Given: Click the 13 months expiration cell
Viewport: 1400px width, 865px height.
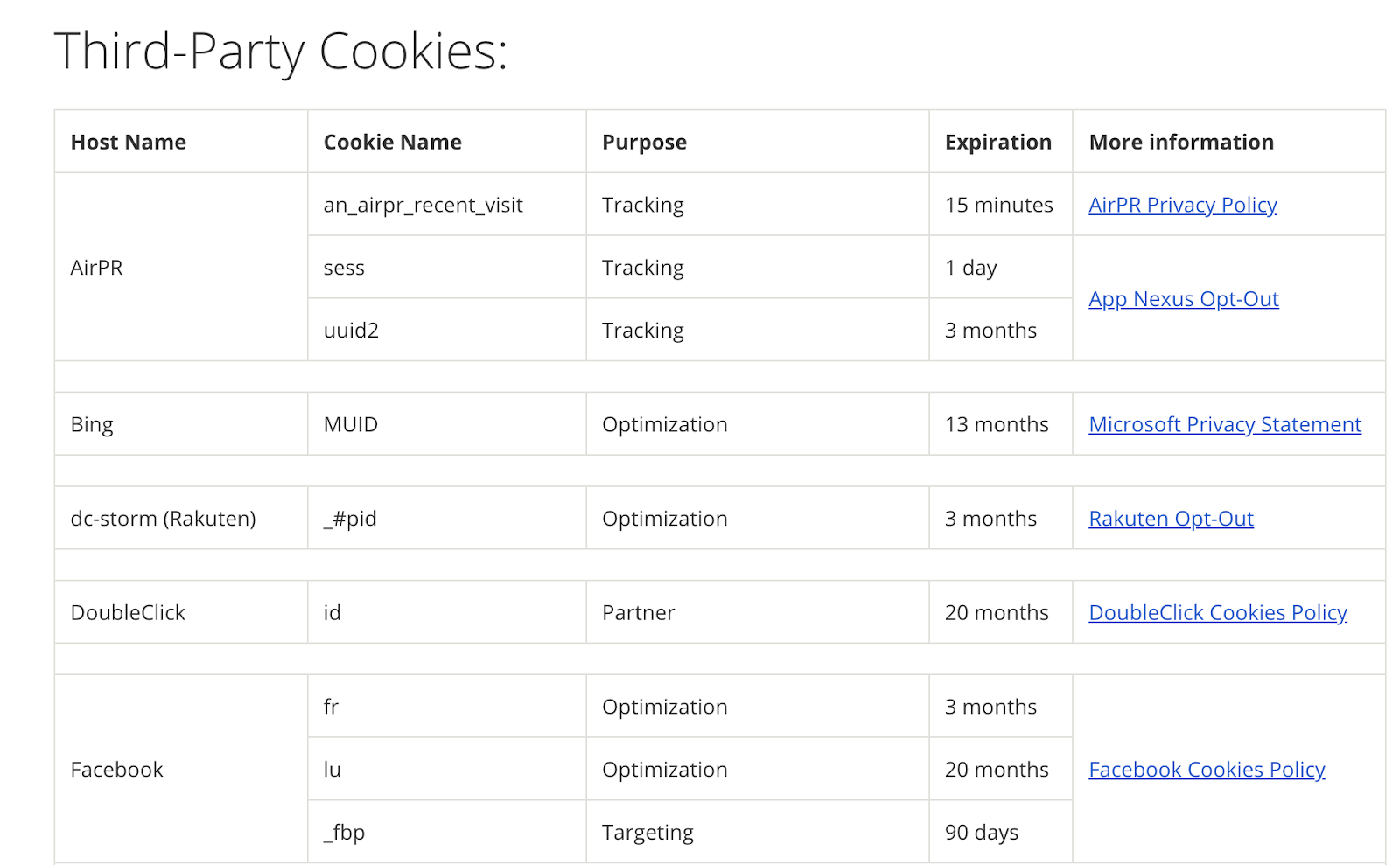Looking at the screenshot, I should 1001,424.
